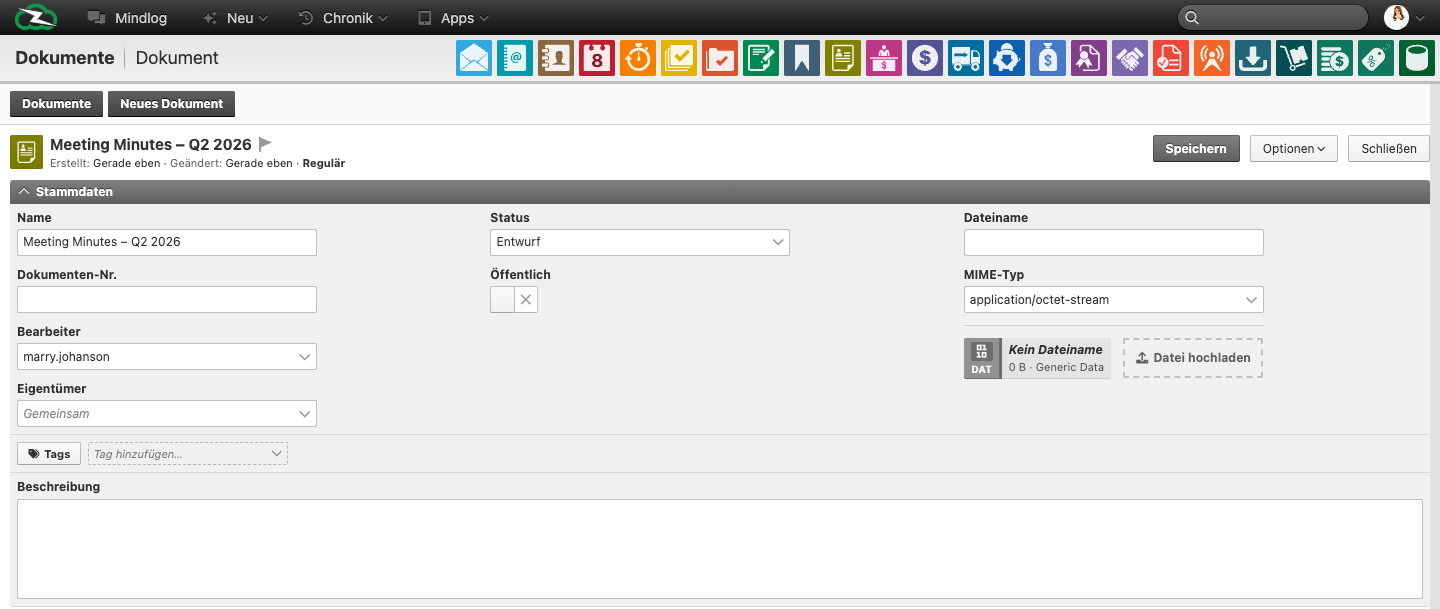Open the red calendar icon
The width and height of the screenshot is (1440, 609).
pyautogui.click(x=597, y=58)
